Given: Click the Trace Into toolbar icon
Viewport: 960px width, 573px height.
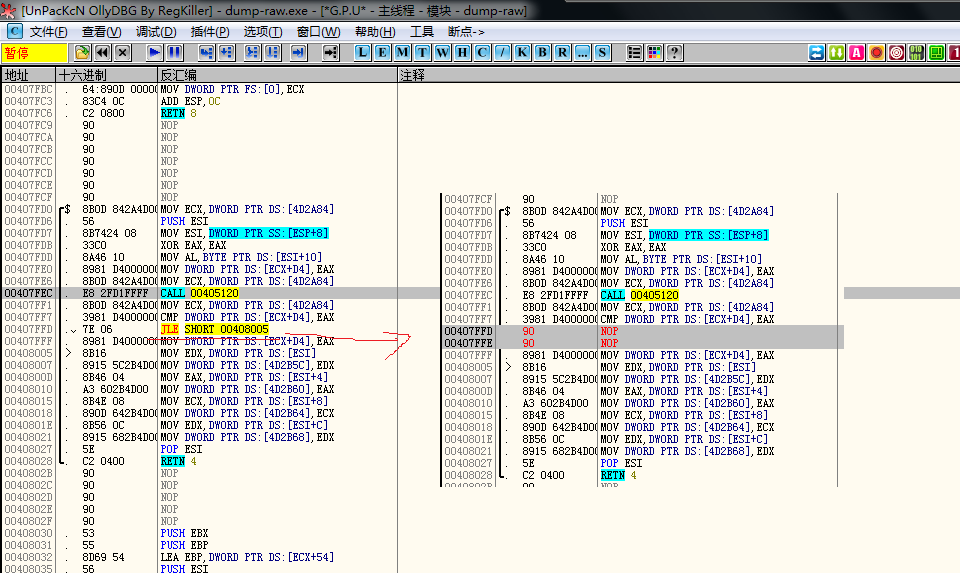Looking at the screenshot, I should click(x=252, y=53).
